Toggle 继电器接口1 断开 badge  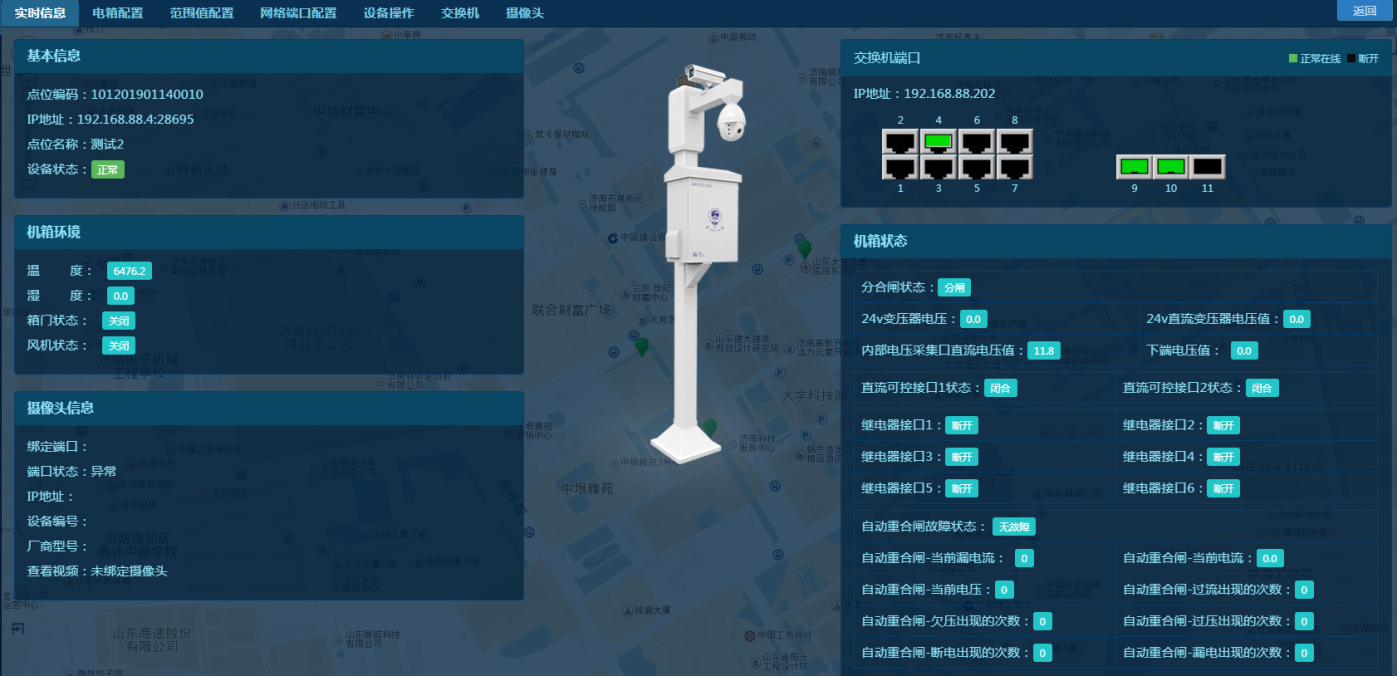pos(962,426)
